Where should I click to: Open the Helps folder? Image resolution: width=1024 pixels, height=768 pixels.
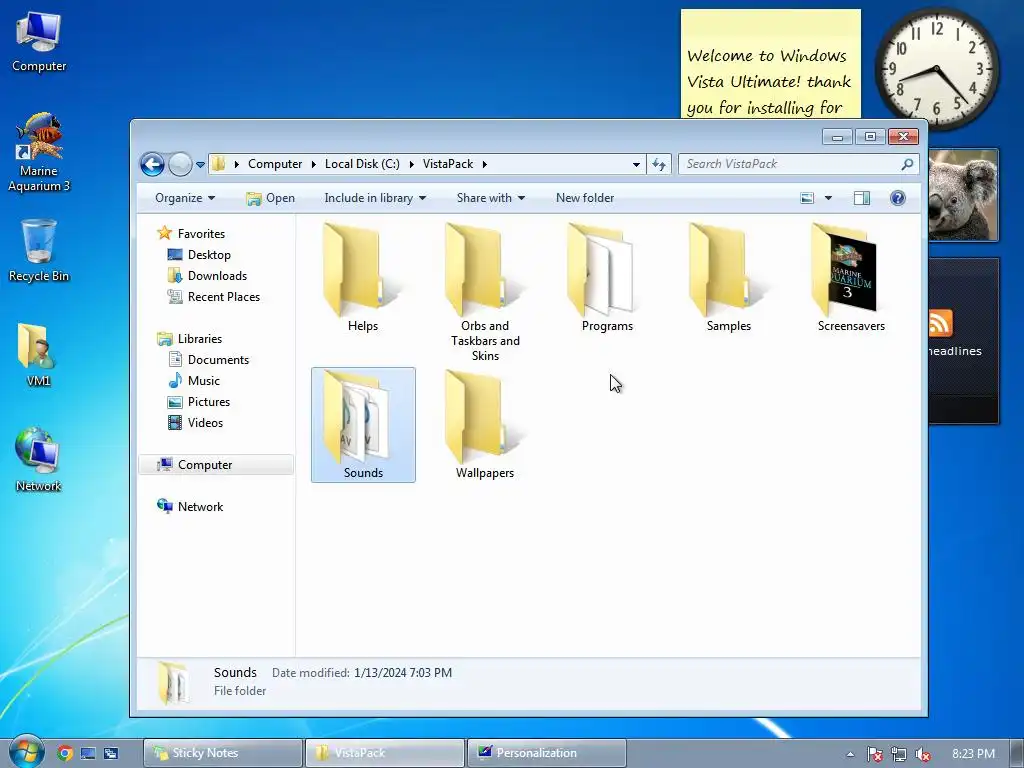(x=362, y=278)
